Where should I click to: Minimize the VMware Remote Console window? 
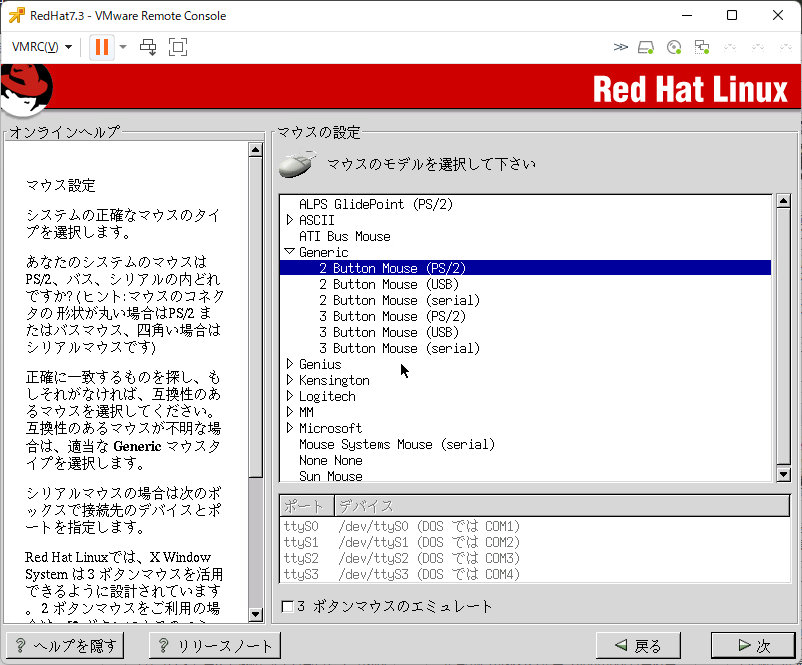[687, 15]
